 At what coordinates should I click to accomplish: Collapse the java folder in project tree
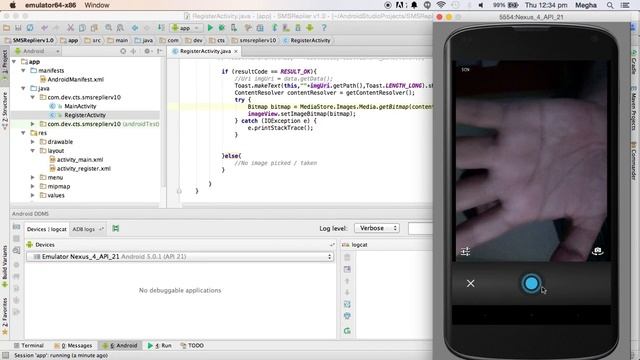23,88
